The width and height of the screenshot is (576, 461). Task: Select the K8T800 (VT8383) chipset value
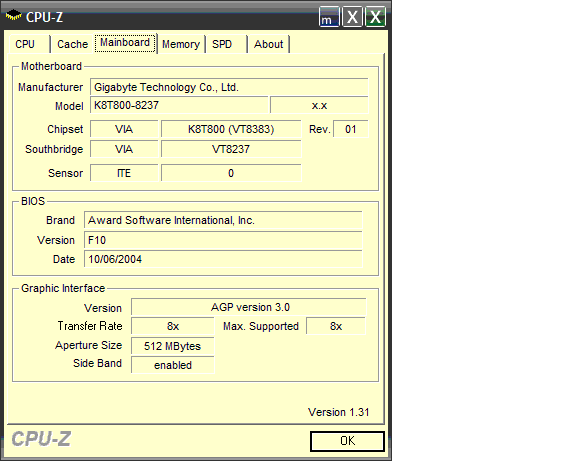[x=231, y=129]
